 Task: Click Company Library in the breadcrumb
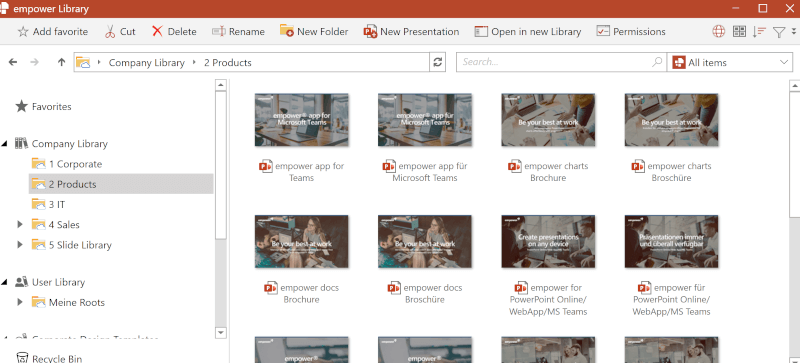(x=146, y=63)
